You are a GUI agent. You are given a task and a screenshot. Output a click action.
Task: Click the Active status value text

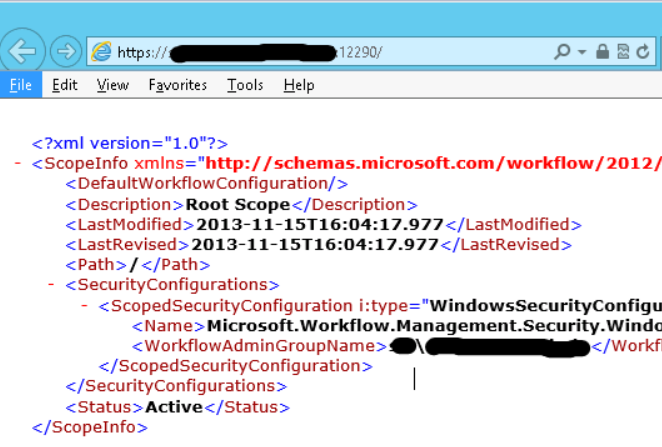click(173, 407)
